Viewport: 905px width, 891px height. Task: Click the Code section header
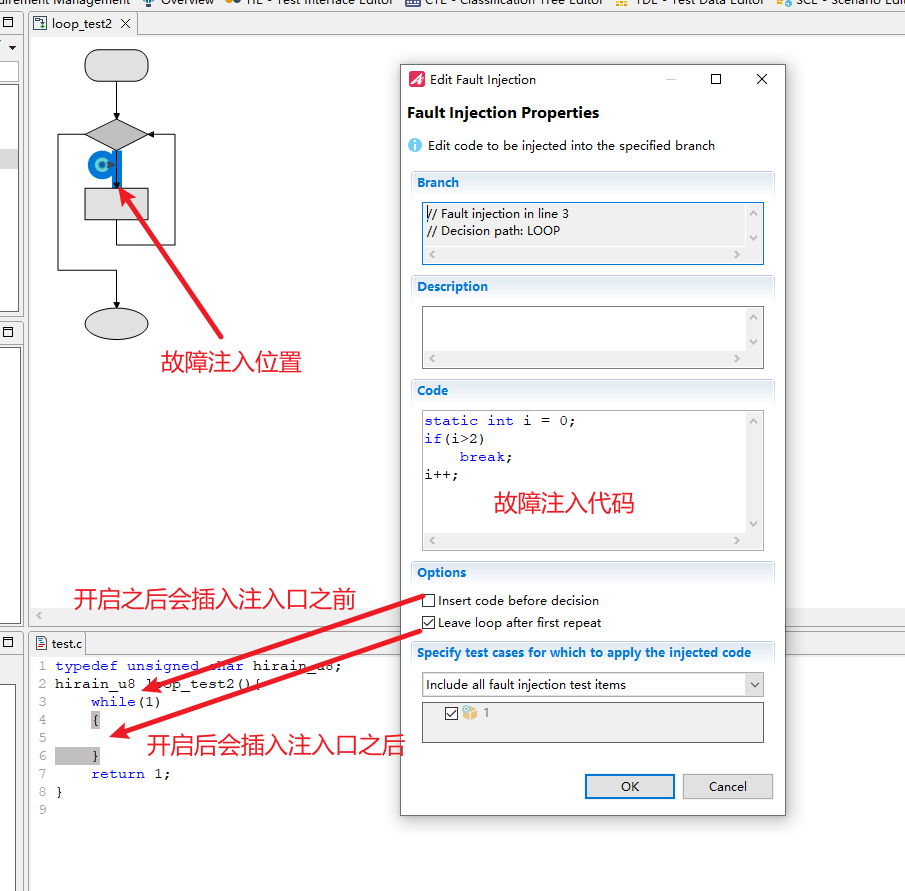click(x=432, y=391)
